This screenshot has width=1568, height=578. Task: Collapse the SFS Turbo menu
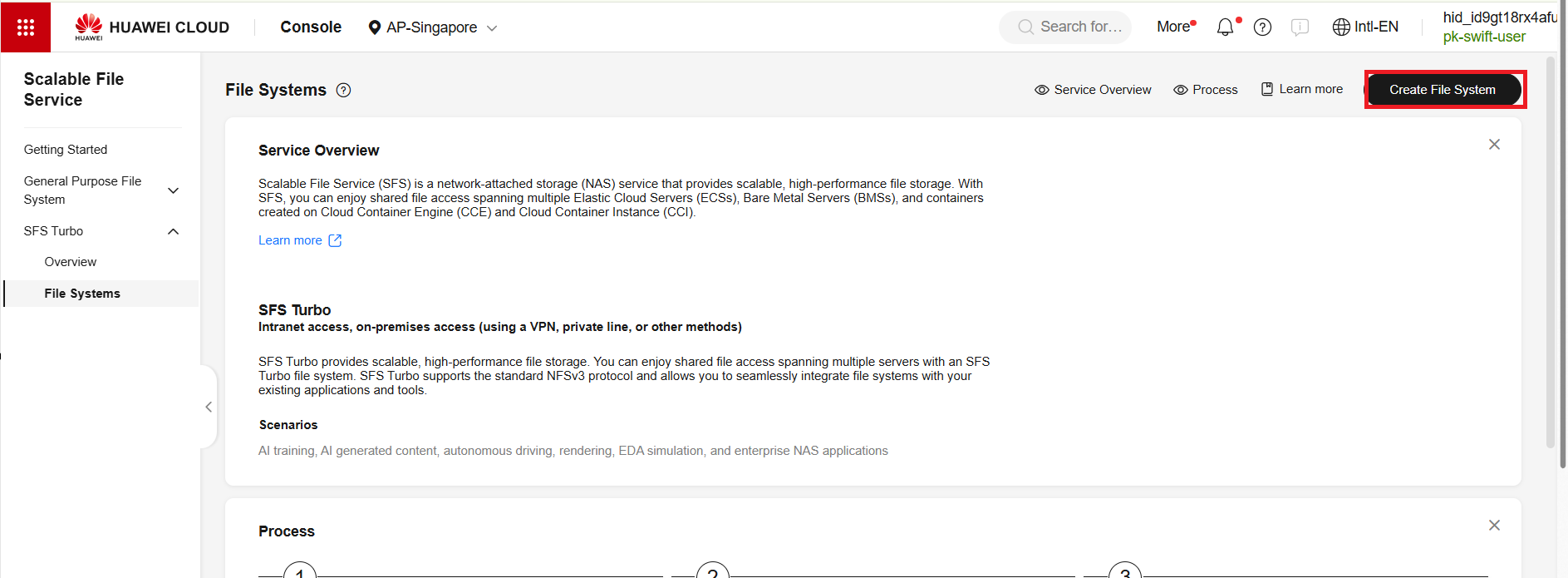(x=101, y=231)
